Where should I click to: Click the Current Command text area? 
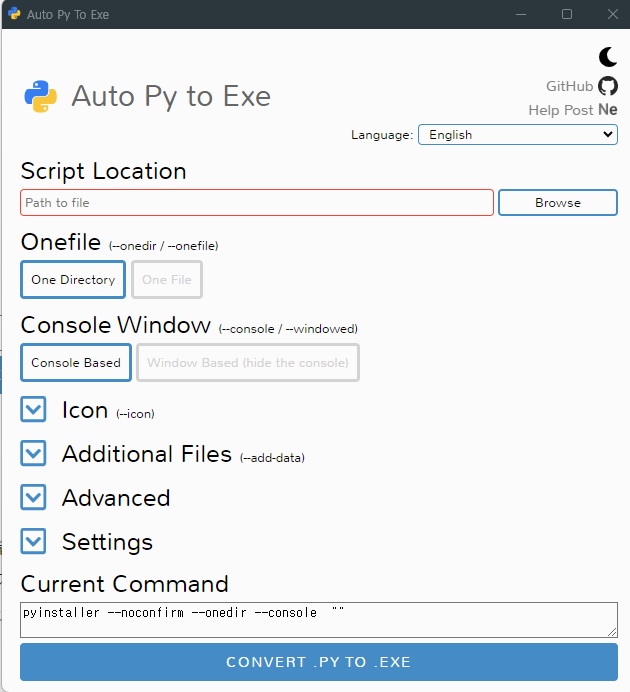(319, 620)
